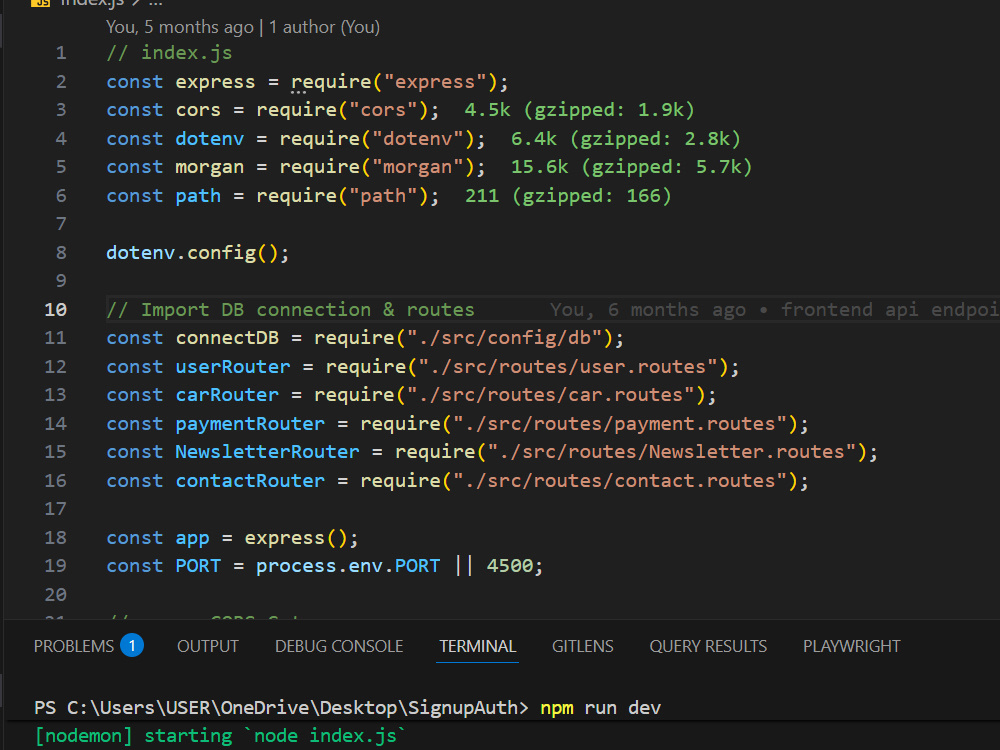Click require("express") on line 2
This screenshot has height=750, width=1000.
[x=393, y=82]
